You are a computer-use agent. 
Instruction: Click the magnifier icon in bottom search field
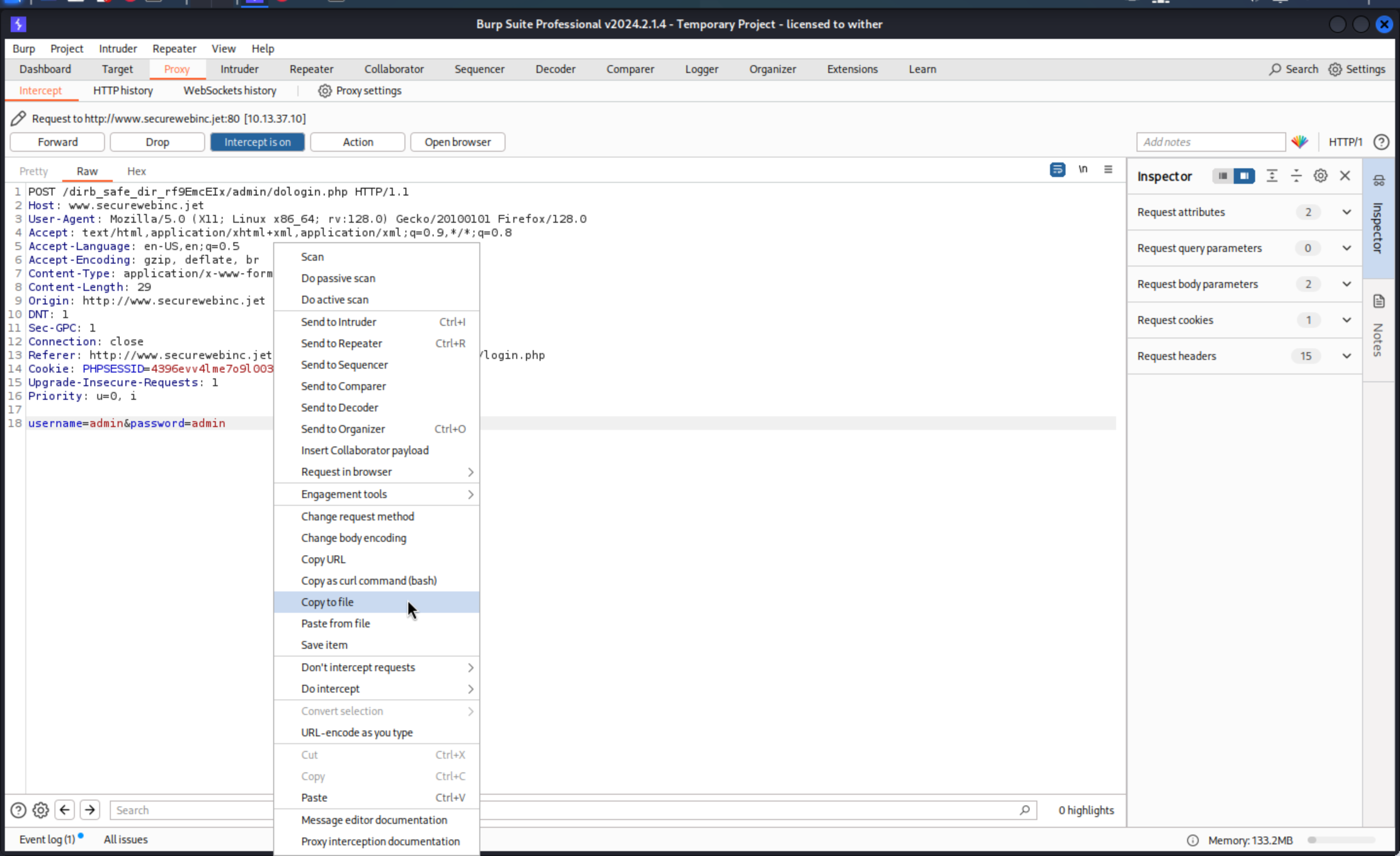tap(1024, 810)
